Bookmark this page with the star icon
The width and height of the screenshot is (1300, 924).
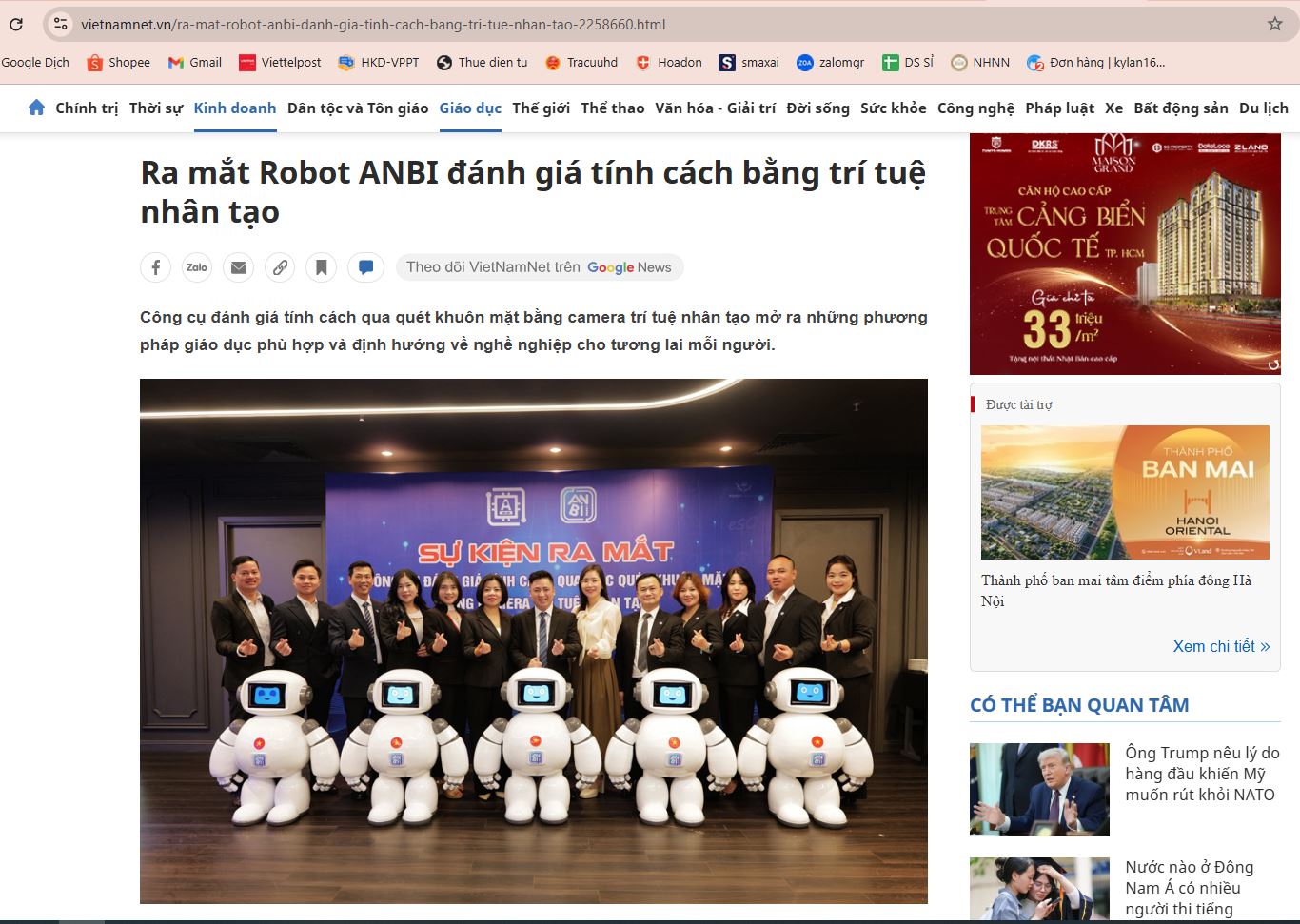pyautogui.click(x=1275, y=25)
